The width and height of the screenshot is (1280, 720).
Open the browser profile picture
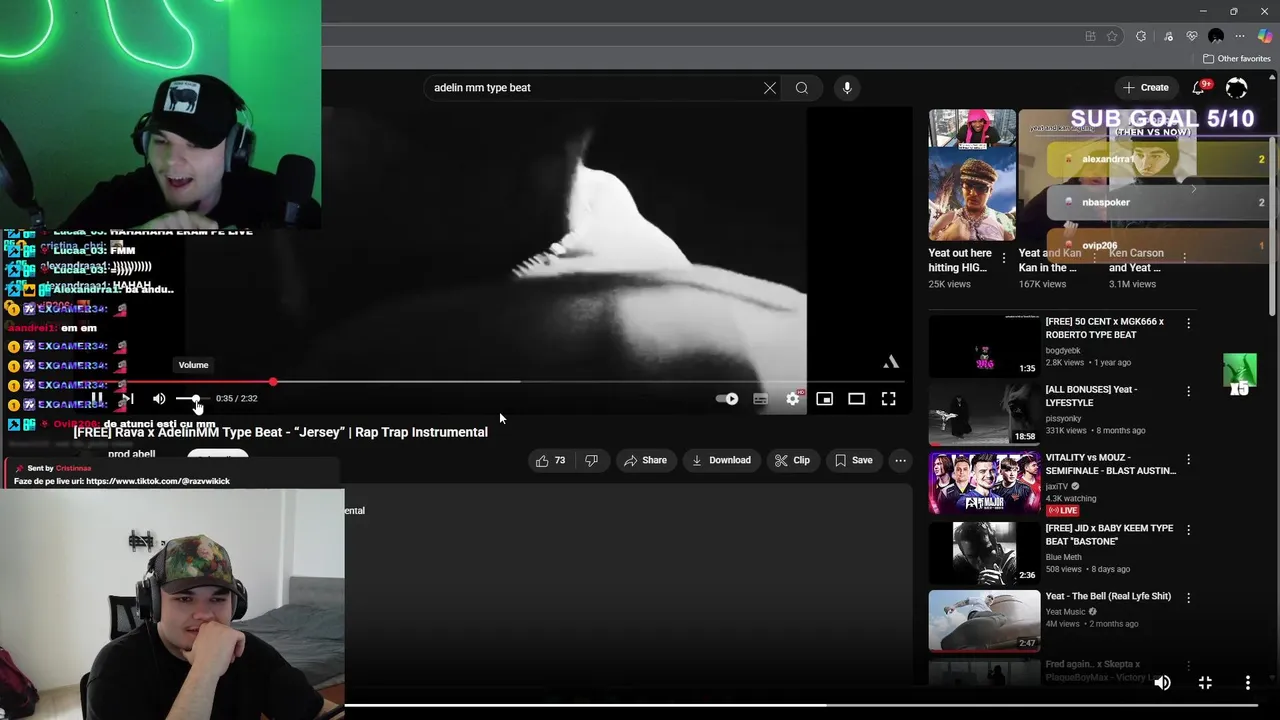tap(1216, 36)
